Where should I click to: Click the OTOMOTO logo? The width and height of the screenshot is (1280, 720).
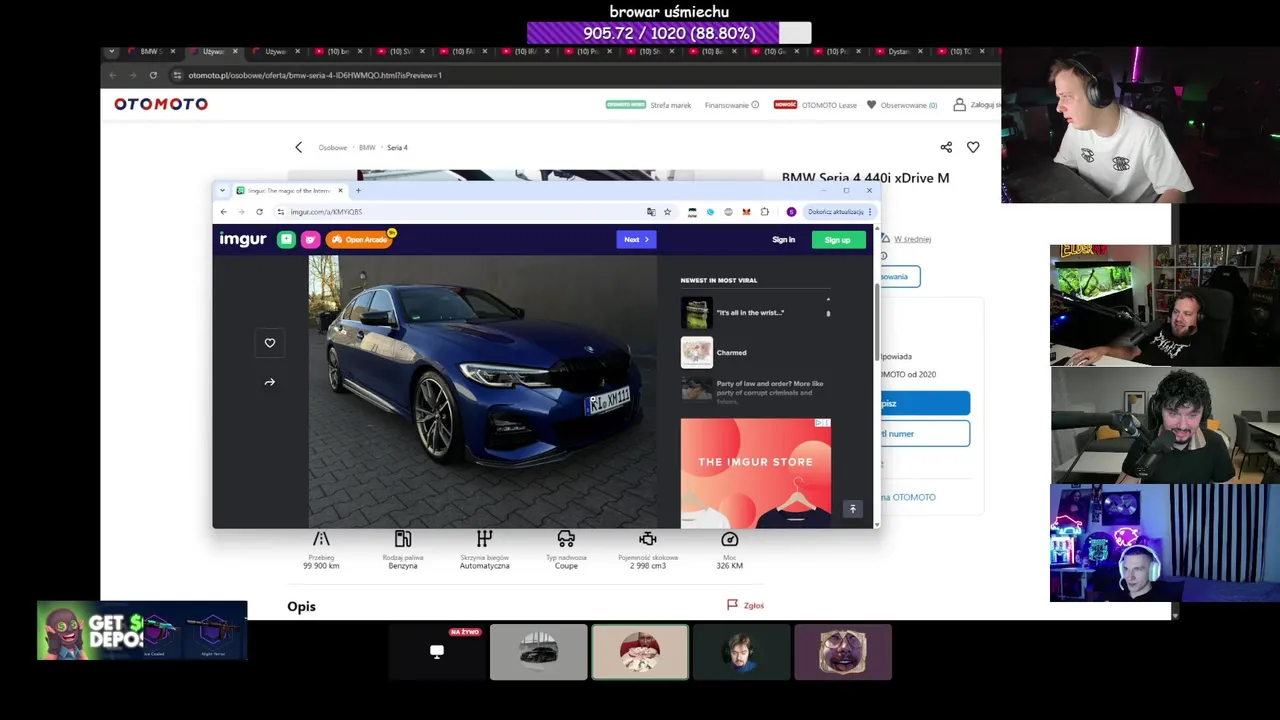click(x=161, y=104)
